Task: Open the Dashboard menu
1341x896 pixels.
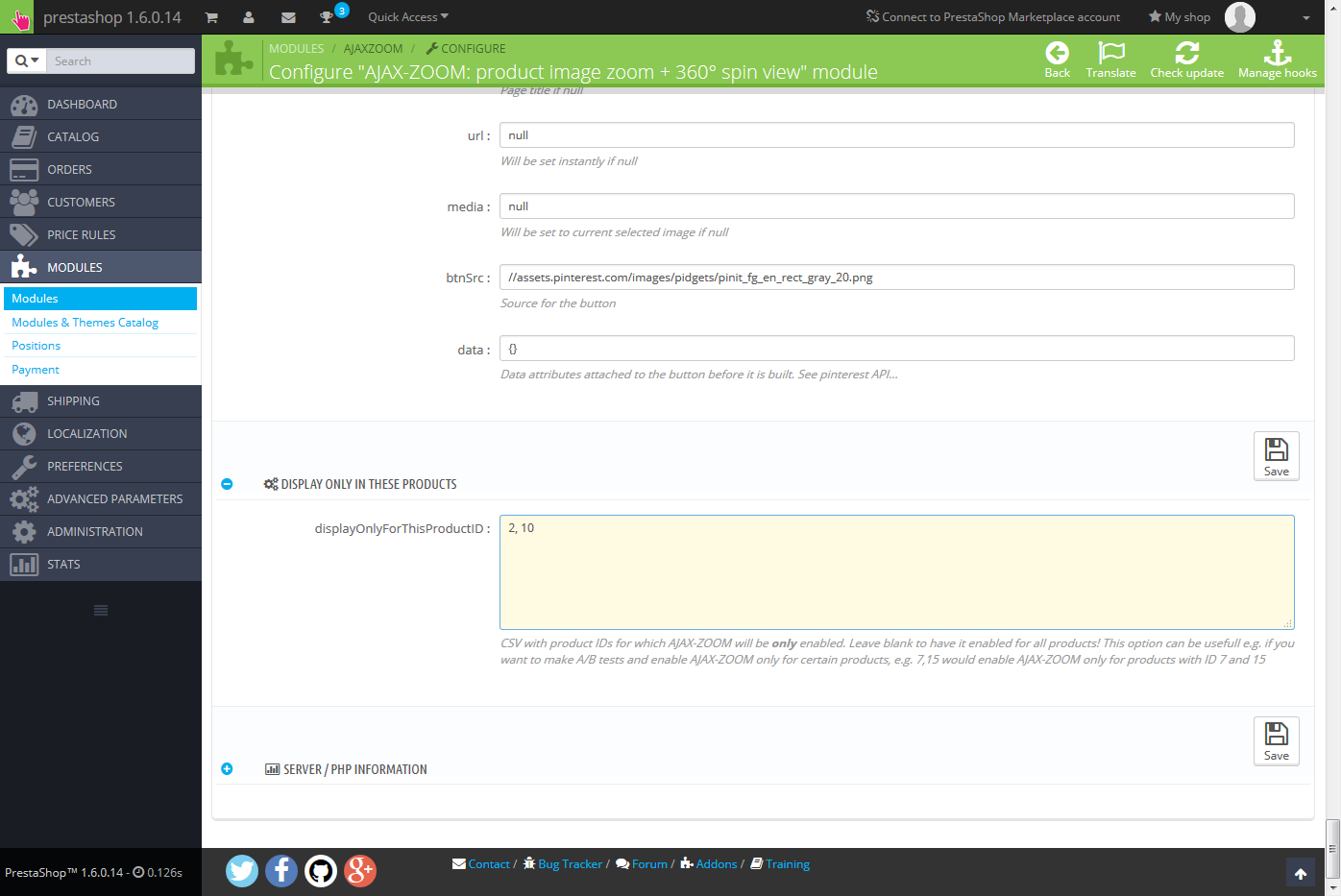Action: click(101, 104)
